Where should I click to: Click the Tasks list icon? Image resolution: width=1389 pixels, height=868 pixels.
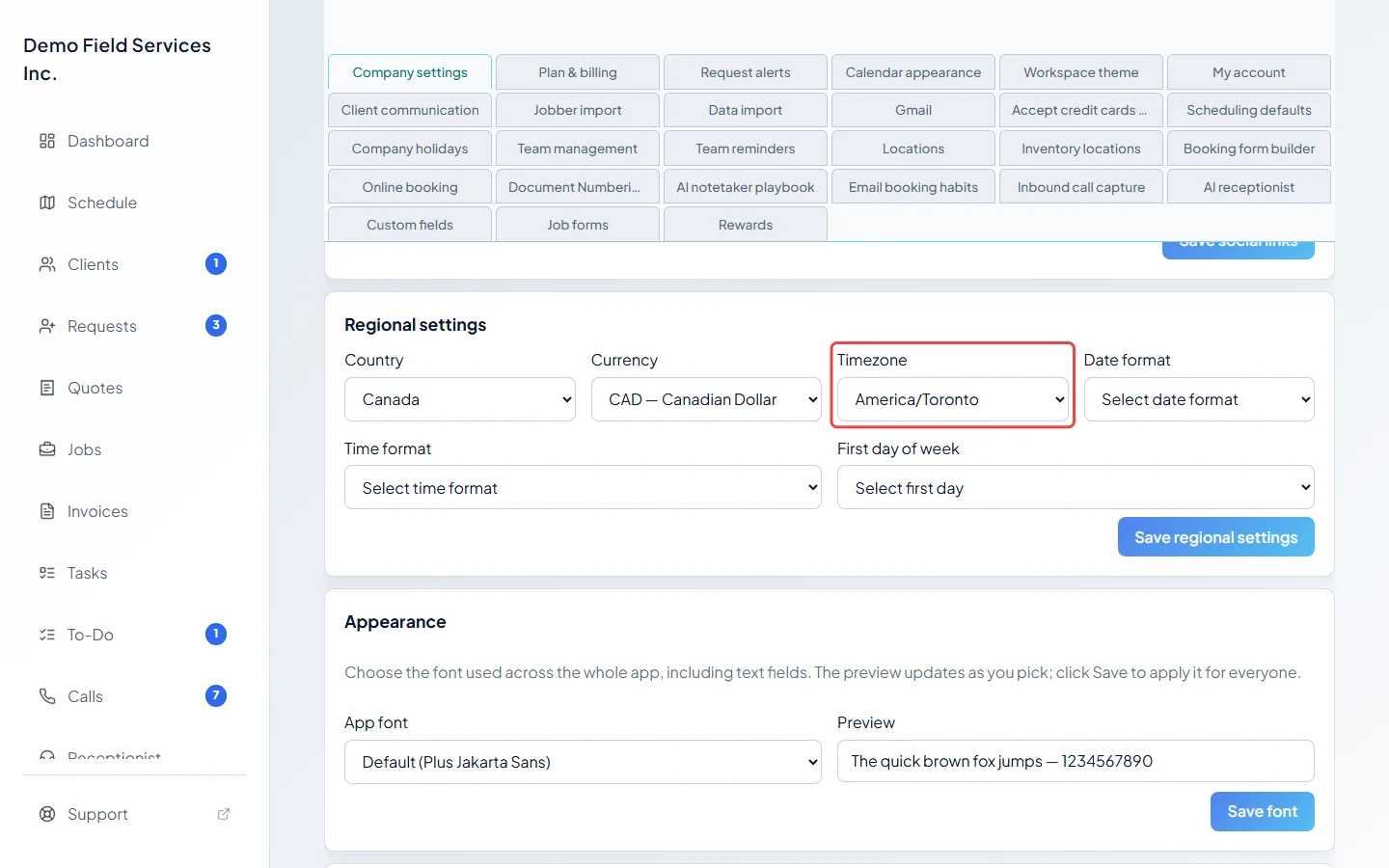click(47, 573)
